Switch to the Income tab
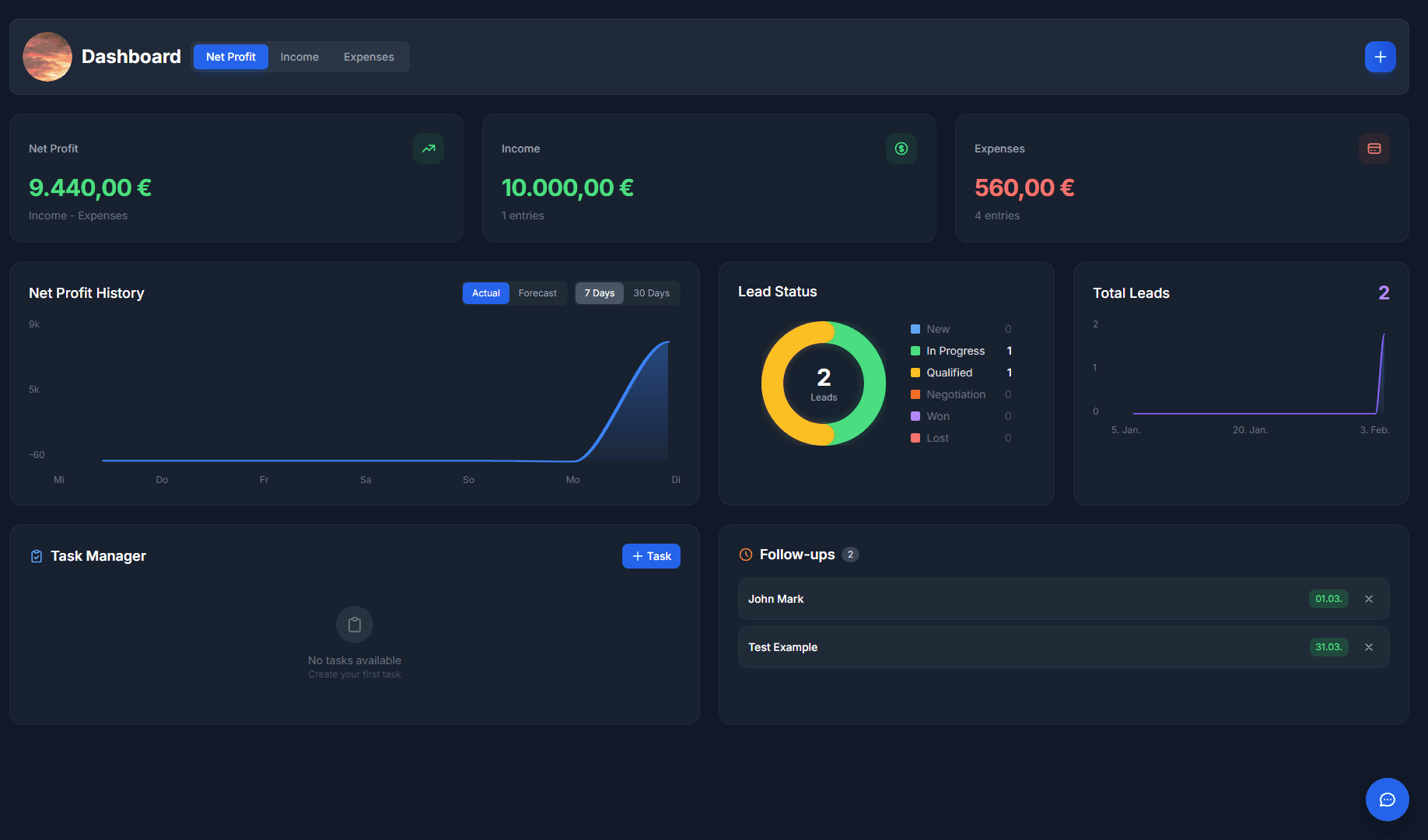The image size is (1428, 840). (x=299, y=57)
